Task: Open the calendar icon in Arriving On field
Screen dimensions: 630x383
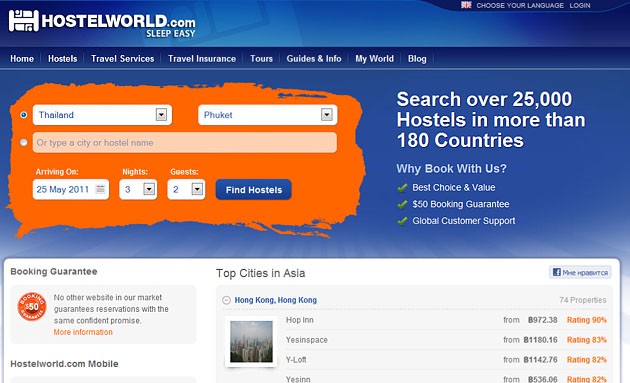Action: tap(100, 189)
